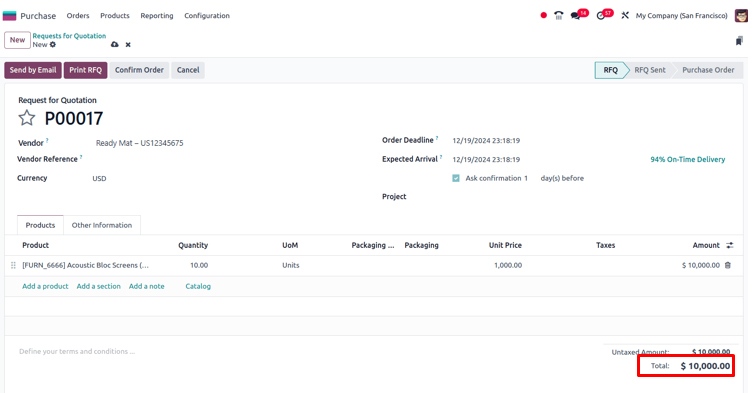
Task: Open the Products menu
Action: (115, 15)
